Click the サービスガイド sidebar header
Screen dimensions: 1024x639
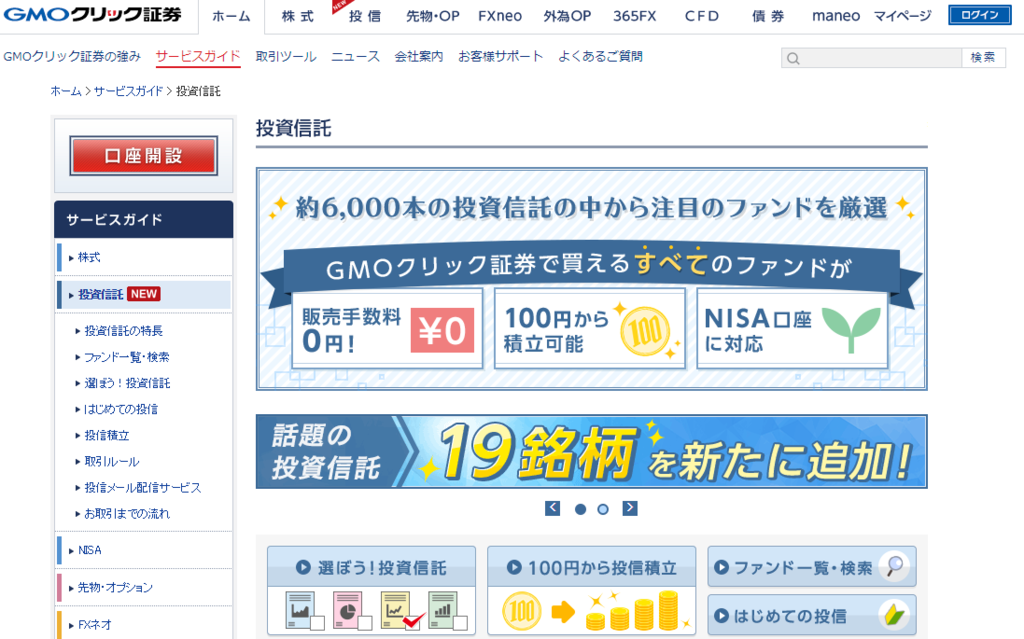point(144,220)
